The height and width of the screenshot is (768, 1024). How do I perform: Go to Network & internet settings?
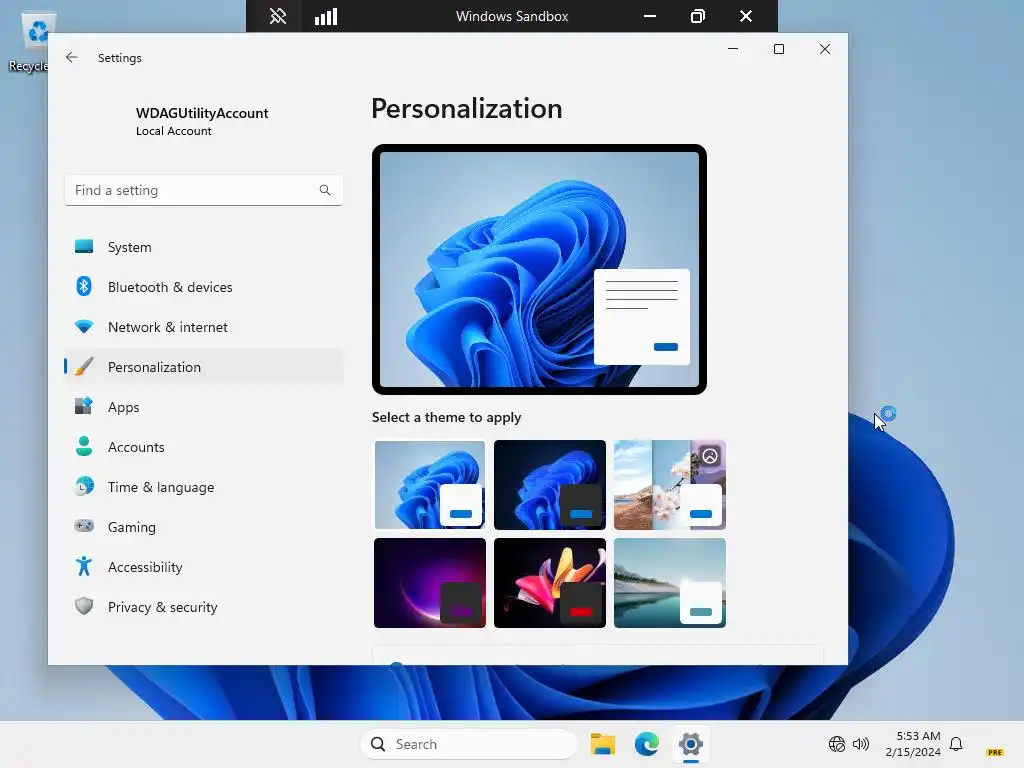[x=204, y=327]
